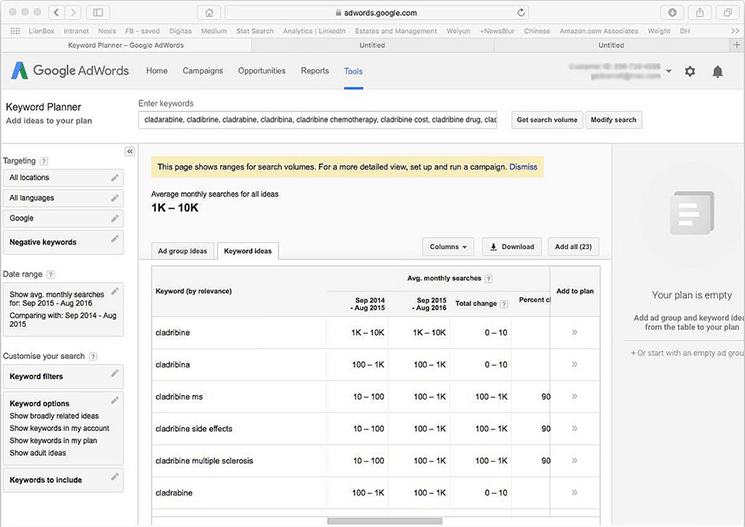
Task: Add cladribine side effects to plan
Action: [574, 429]
